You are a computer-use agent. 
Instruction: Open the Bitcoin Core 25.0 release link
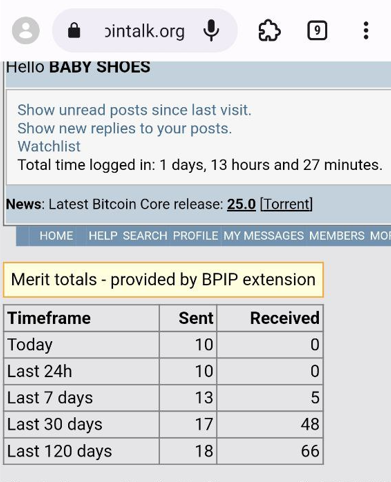coord(241,204)
